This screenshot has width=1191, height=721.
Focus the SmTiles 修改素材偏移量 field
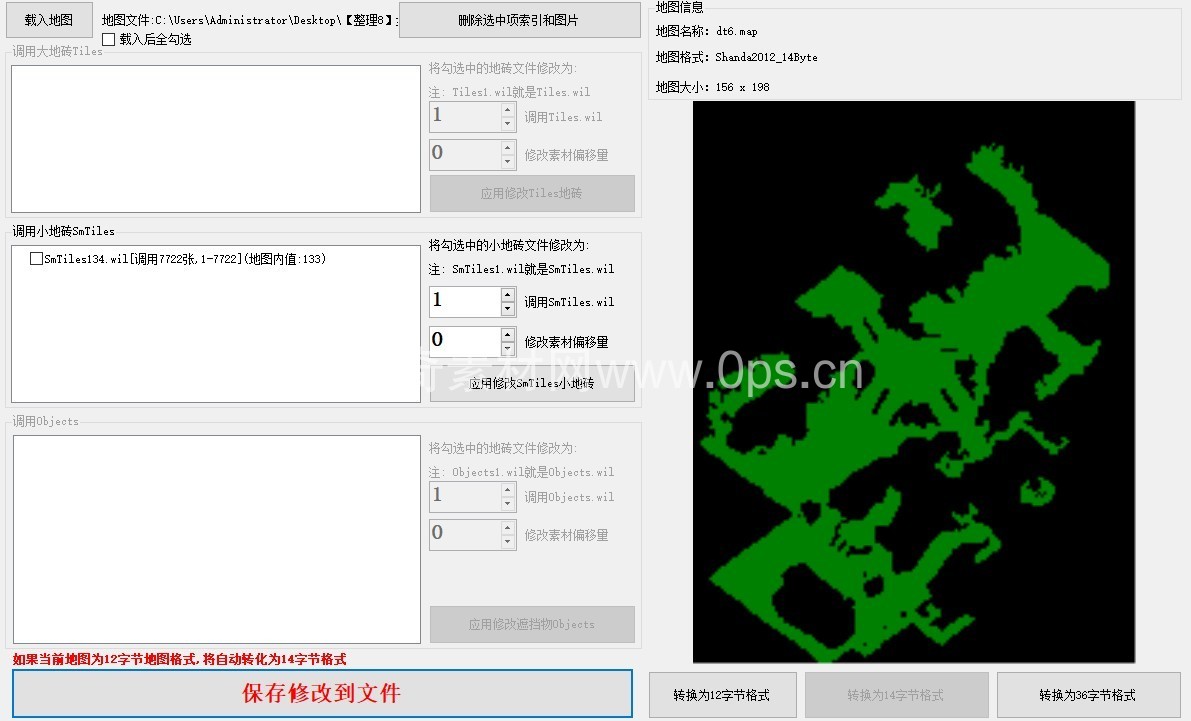(465, 342)
